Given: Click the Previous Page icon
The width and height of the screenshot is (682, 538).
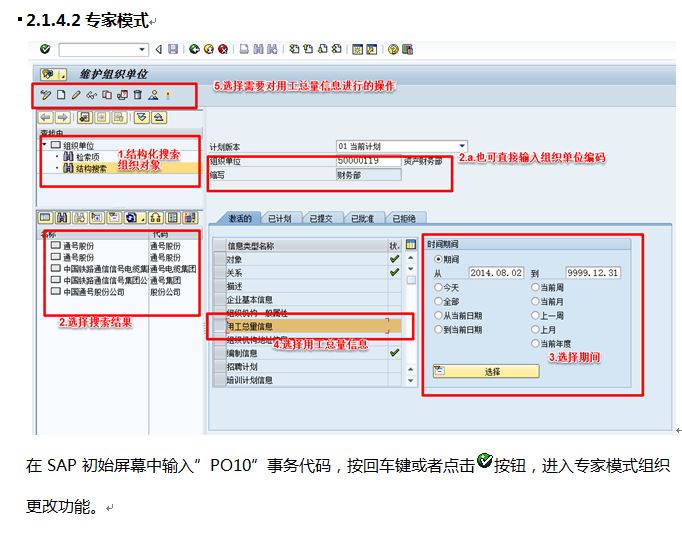Looking at the screenshot, I should [308, 49].
